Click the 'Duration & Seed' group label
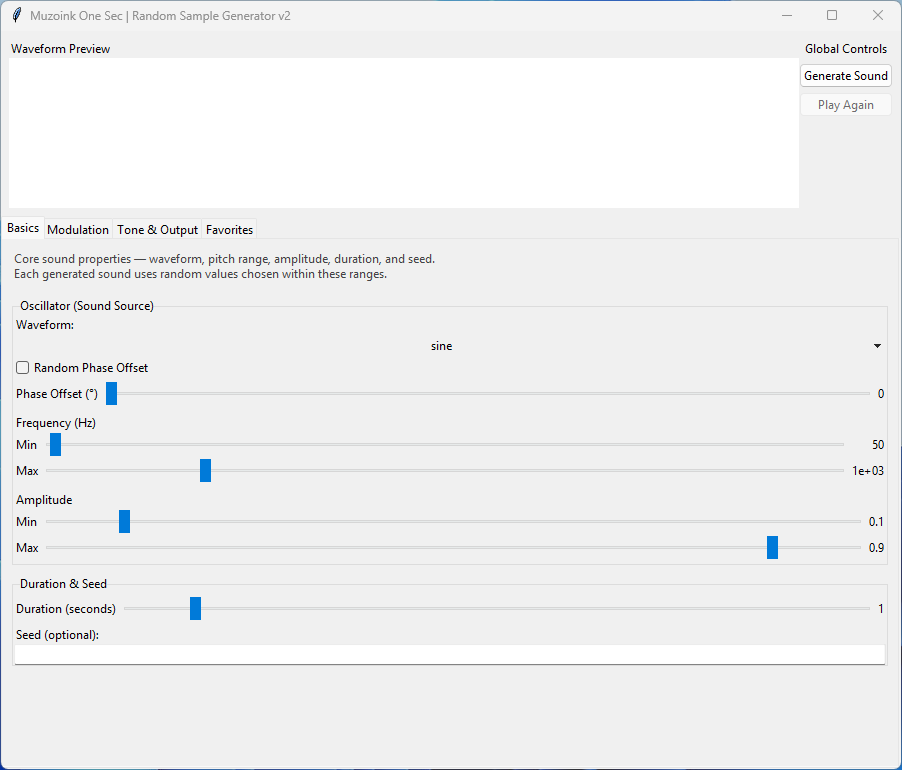 click(x=63, y=584)
